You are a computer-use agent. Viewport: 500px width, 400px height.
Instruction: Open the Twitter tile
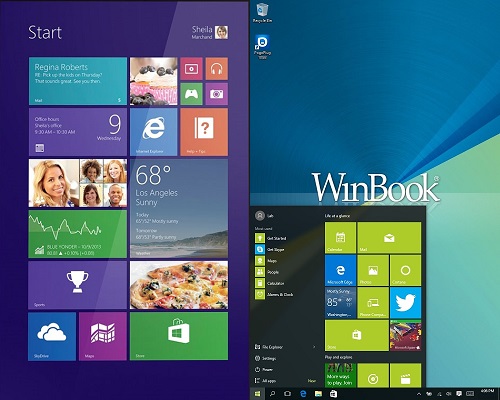click(406, 303)
